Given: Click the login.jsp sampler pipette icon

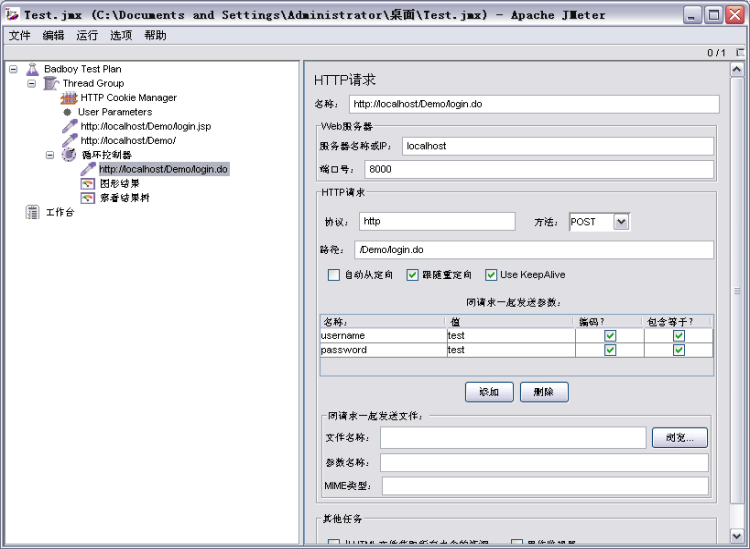Looking at the screenshot, I should 70,126.
